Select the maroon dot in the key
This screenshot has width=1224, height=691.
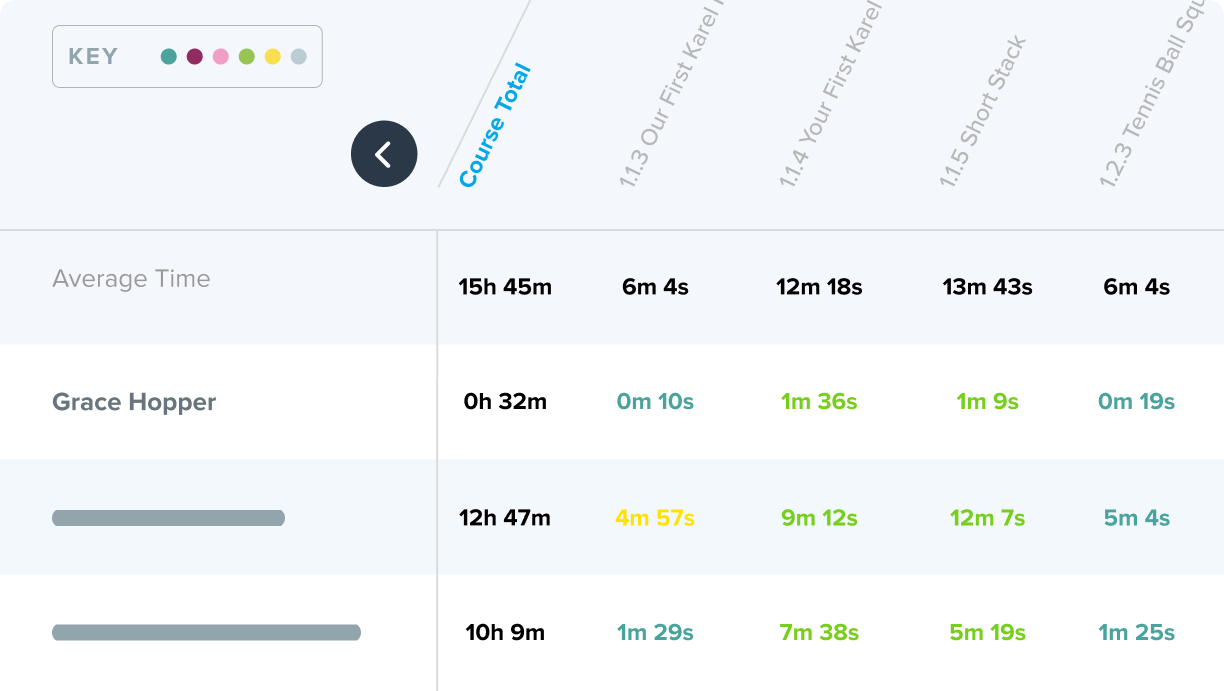[195, 57]
